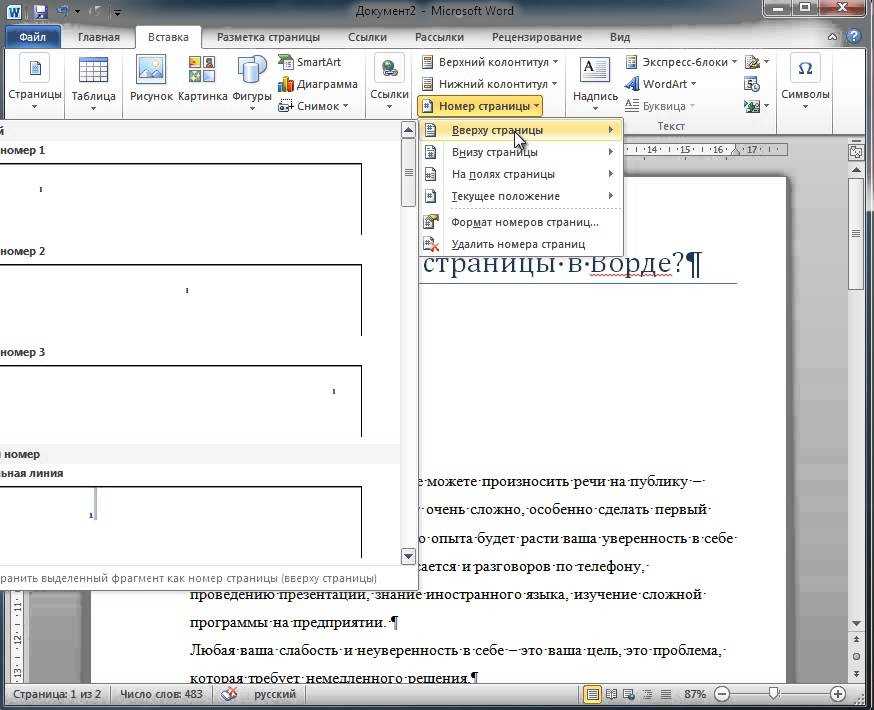Click the Текущее положение menu icon

430,196
